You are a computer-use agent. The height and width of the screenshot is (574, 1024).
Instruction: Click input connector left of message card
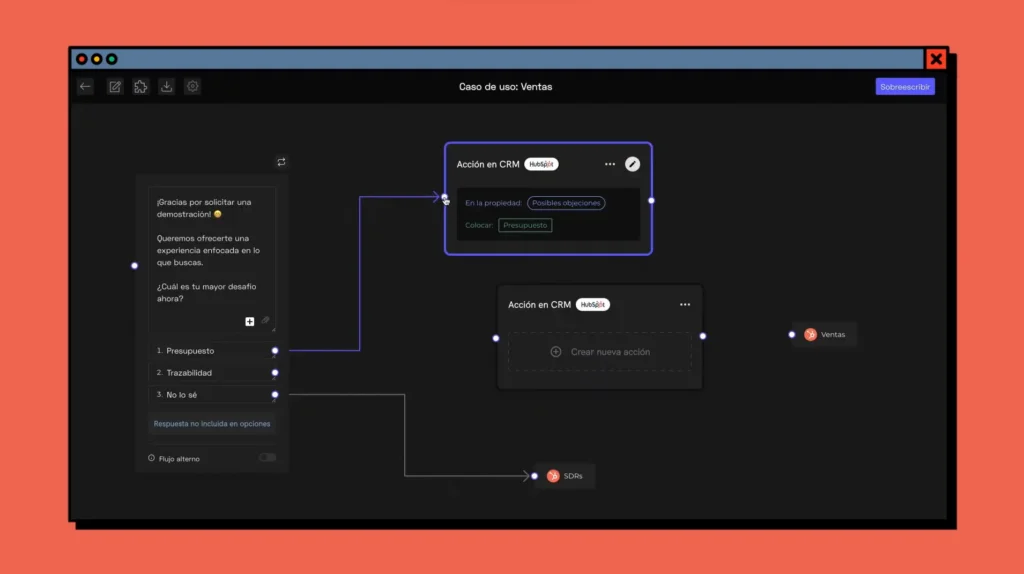pyautogui.click(x=135, y=266)
